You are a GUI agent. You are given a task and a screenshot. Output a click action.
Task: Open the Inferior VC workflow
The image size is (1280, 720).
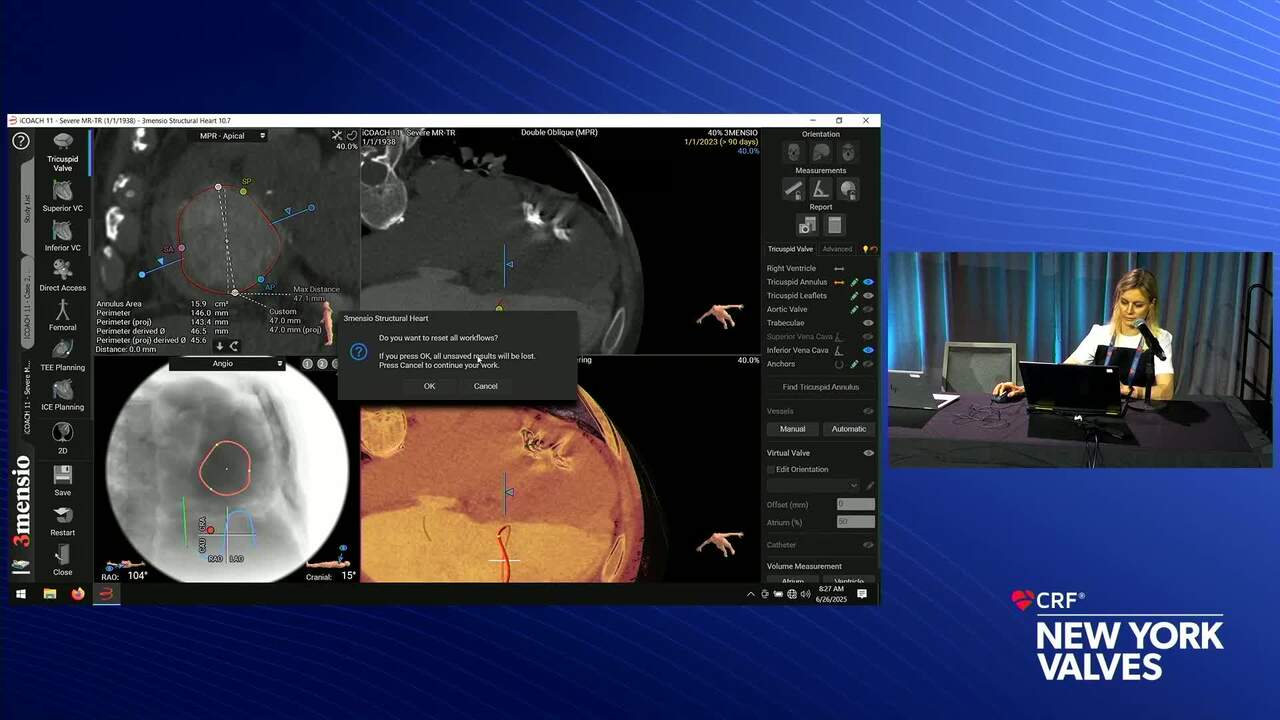click(62, 236)
